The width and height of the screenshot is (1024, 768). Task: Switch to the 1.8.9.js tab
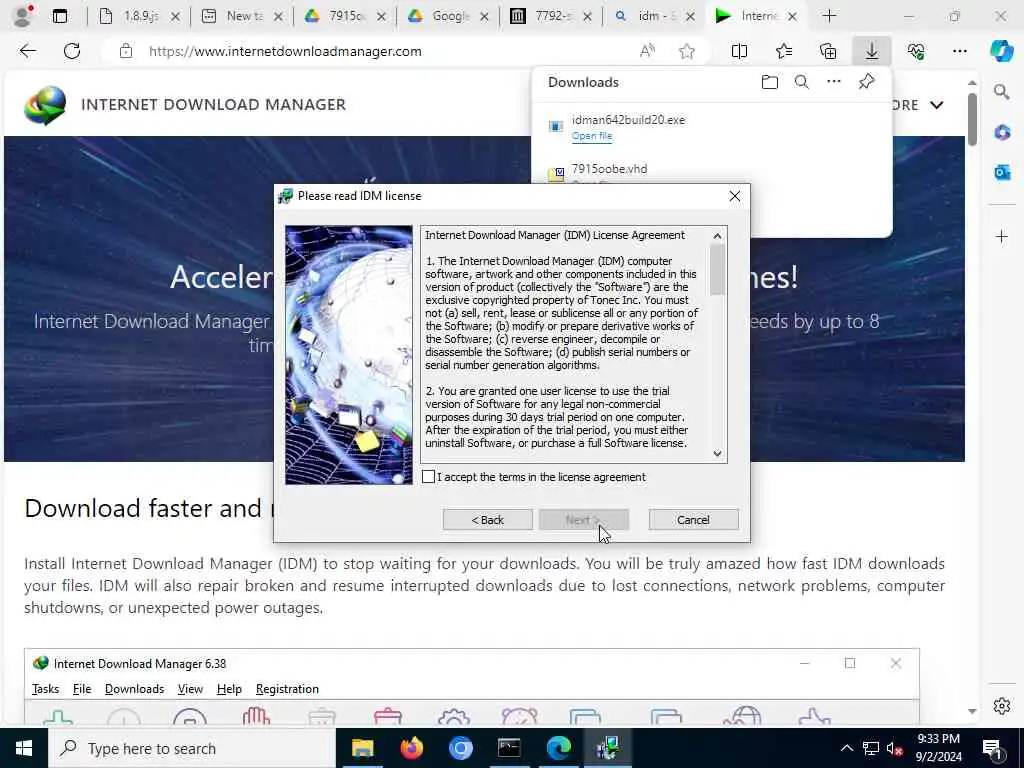pyautogui.click(x=139, y=16)
